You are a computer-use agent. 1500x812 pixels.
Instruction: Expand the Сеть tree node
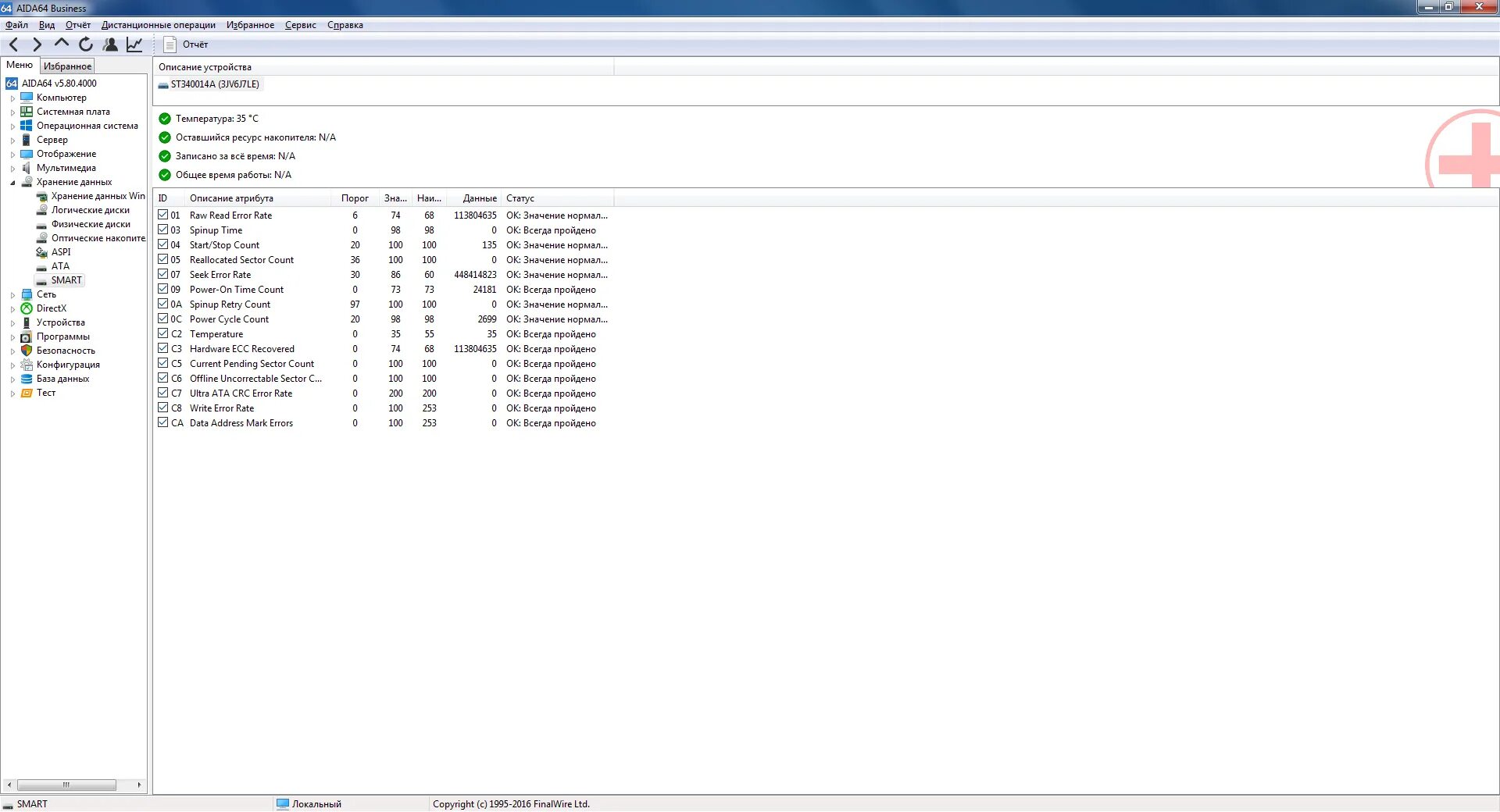click(12, 295)
